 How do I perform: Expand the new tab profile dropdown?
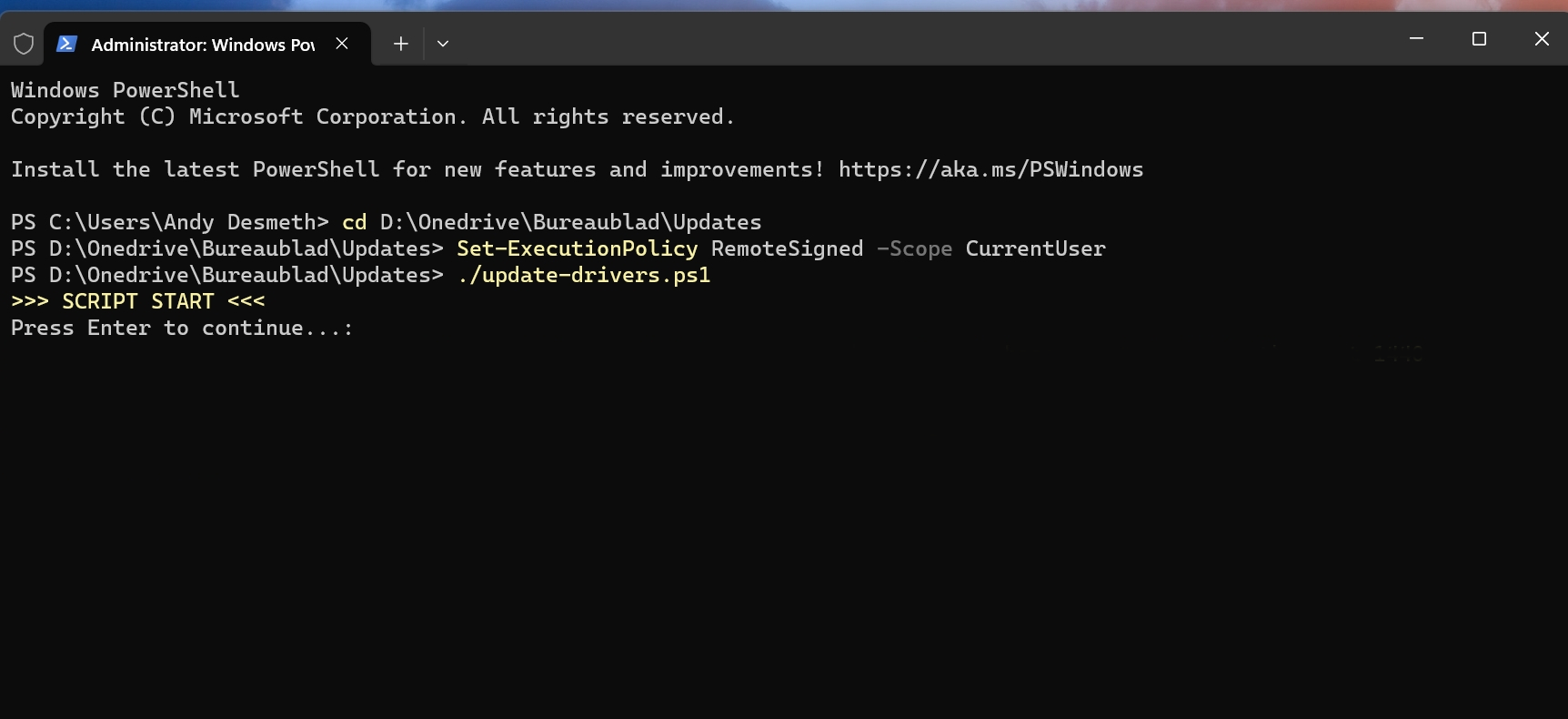(x=443, y=44)
